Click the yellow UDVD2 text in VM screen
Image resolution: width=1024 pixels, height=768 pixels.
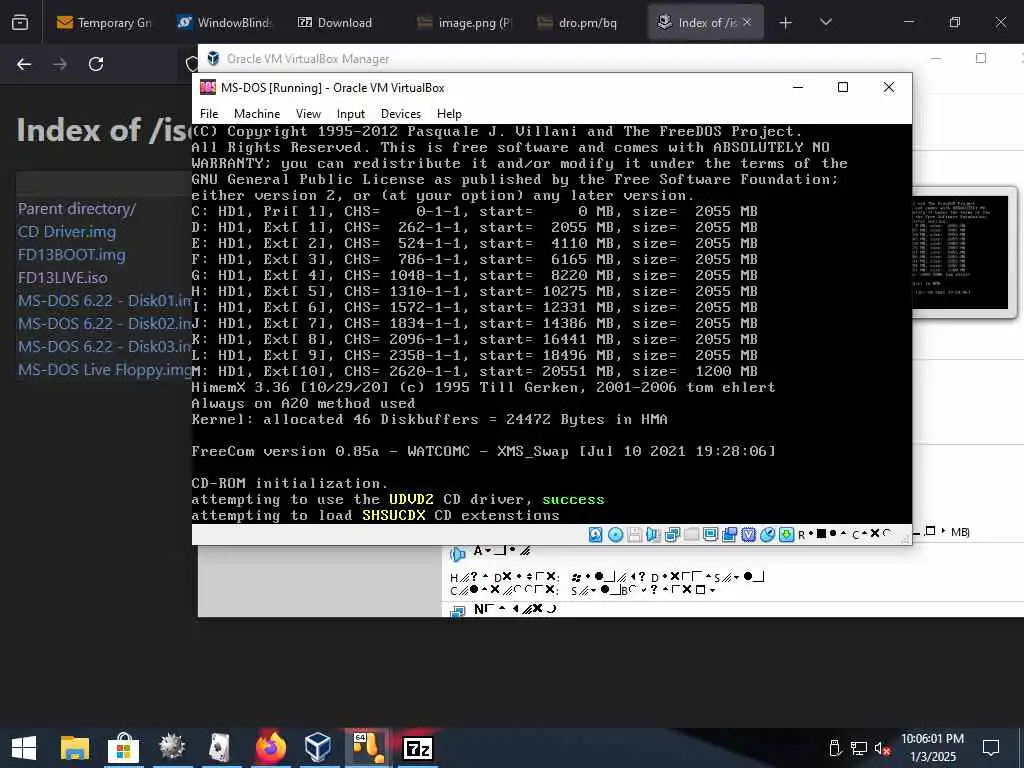click(x=411, y=500)
